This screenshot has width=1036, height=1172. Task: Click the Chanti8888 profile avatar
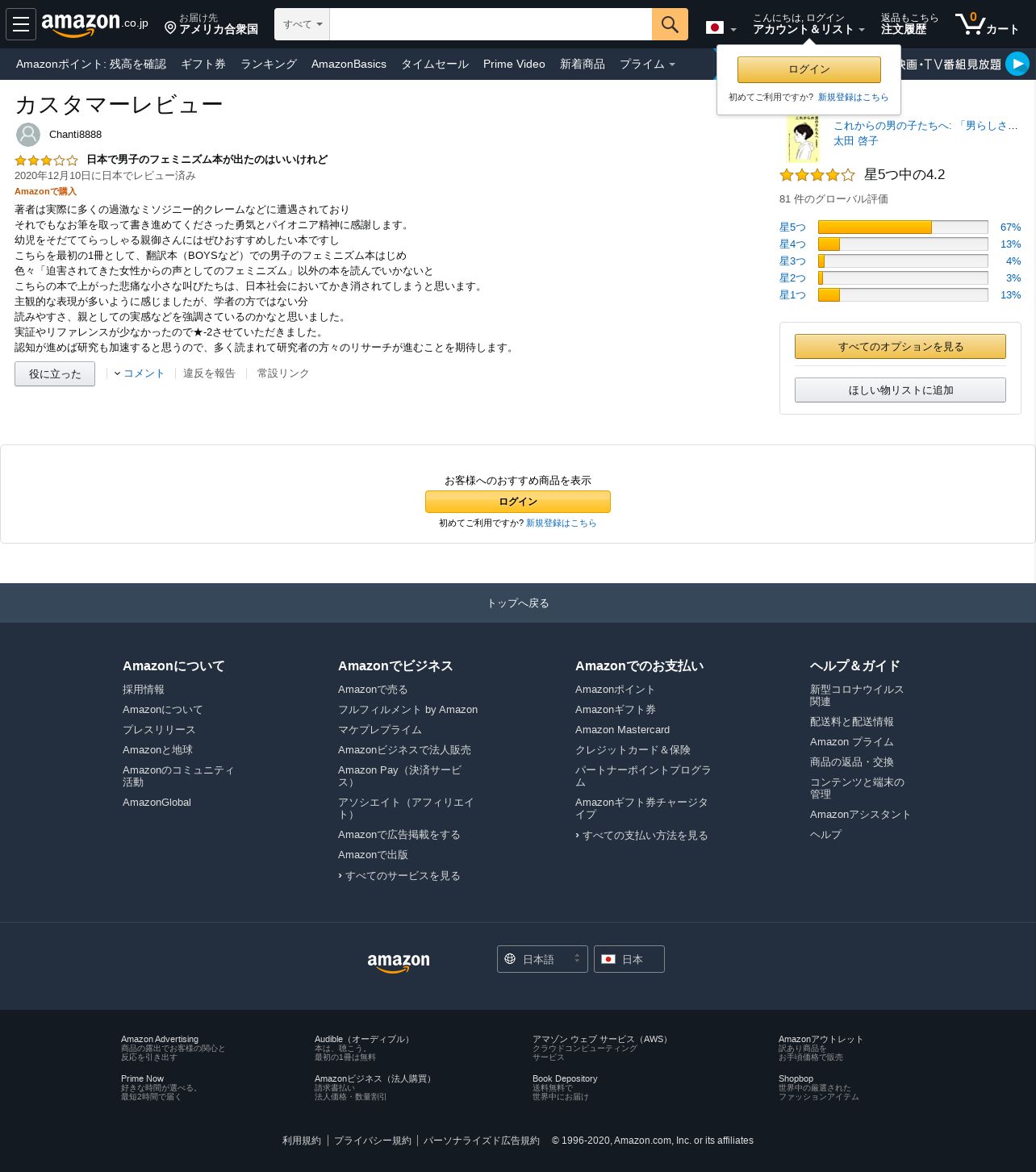[28, 135]
